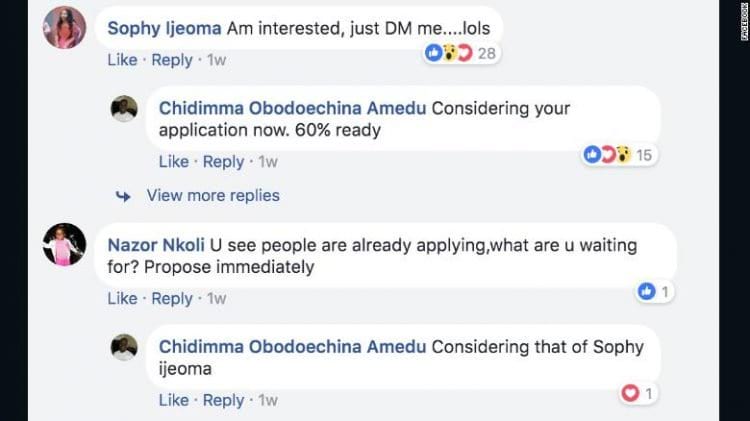Open the Nazor Nkoli name link
Screen dimensions: 750x421
(x=156, y=245)
